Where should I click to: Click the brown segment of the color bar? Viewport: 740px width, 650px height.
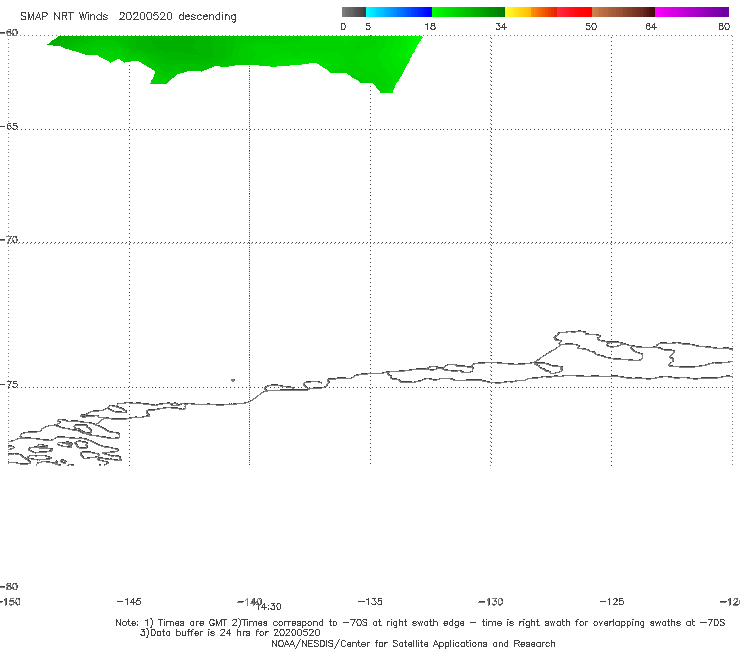[x=623, y=12]
